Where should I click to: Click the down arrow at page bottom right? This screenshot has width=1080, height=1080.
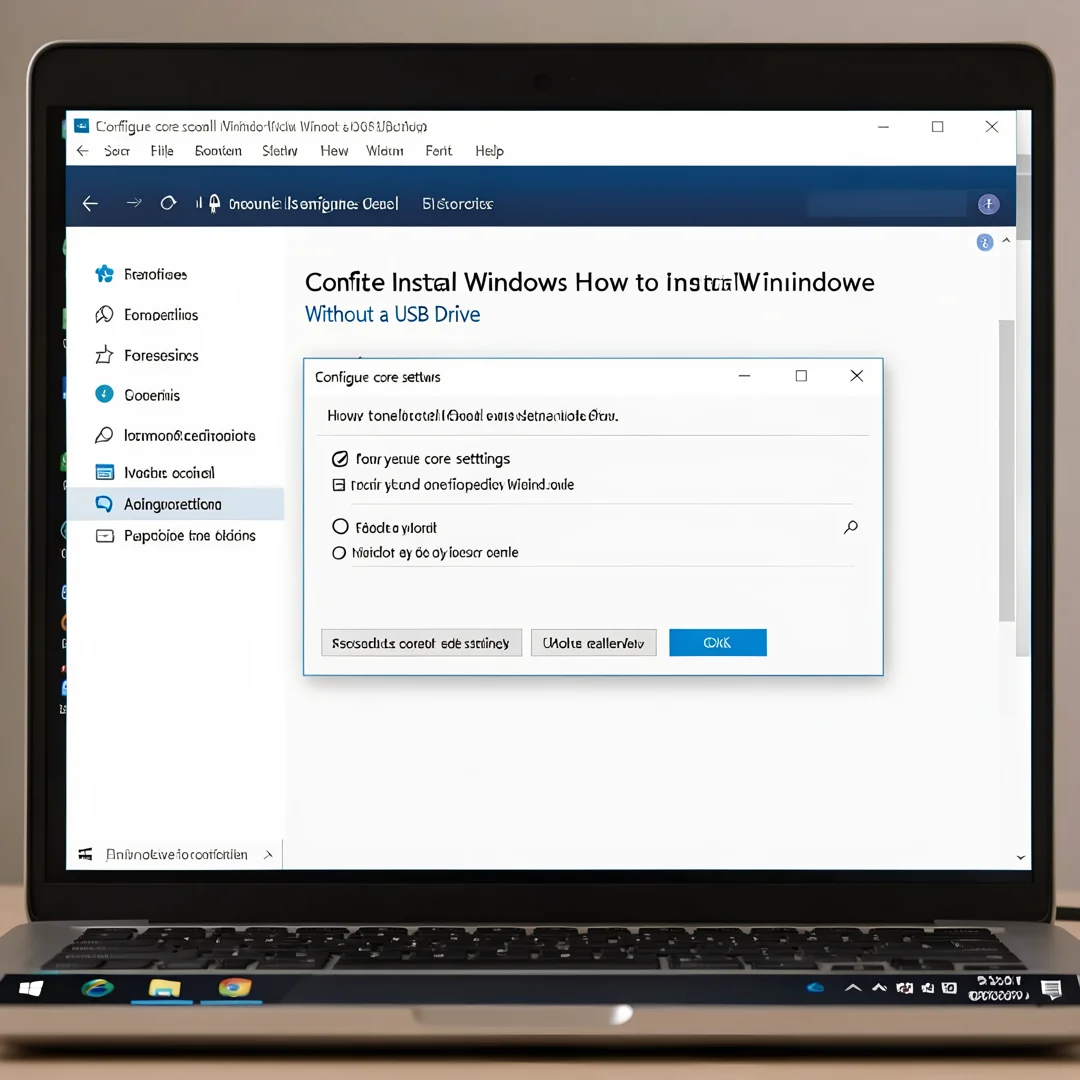[1021, 858]
